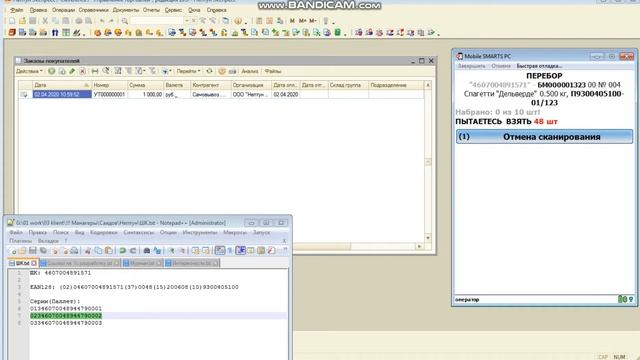Click the New document icon in 1C toolbar
Viewport: 640px width, 360px height.
(x=12, y=21)
